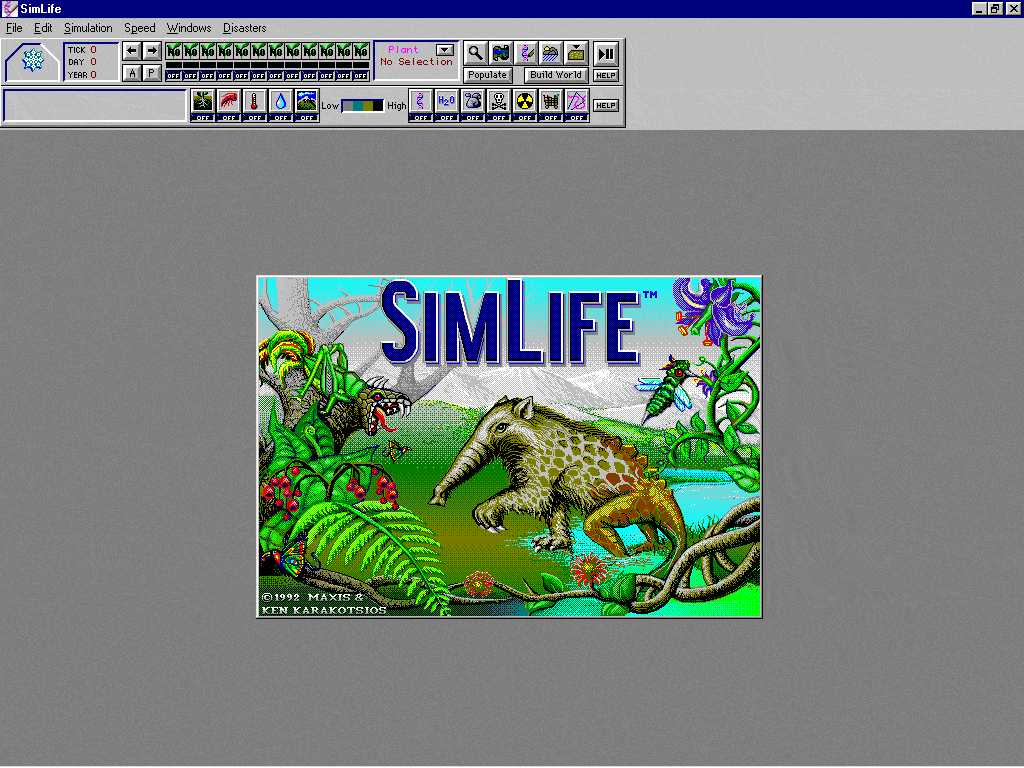The width and height of the screenshot is (1024, 768).
Task: Open the Edit menu
Action: [43, 28]
